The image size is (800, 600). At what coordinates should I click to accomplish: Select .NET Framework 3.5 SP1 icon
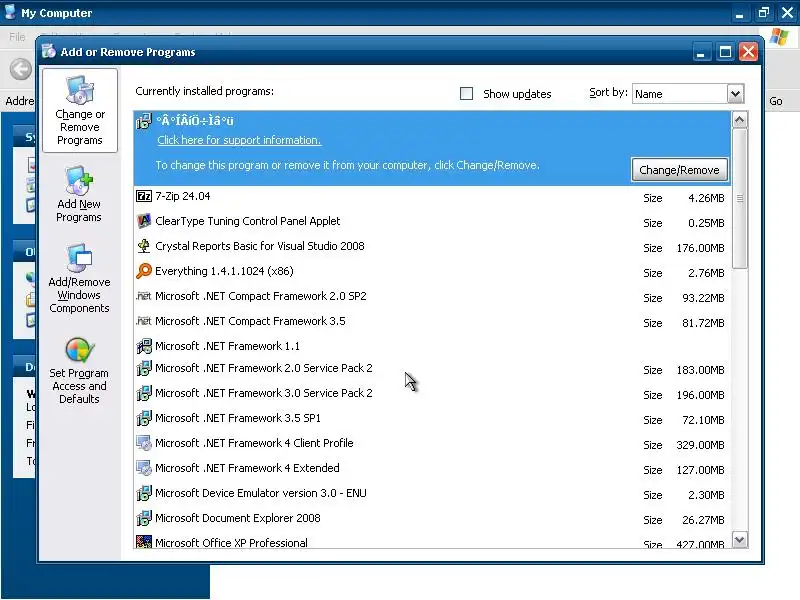click(144, 418)
